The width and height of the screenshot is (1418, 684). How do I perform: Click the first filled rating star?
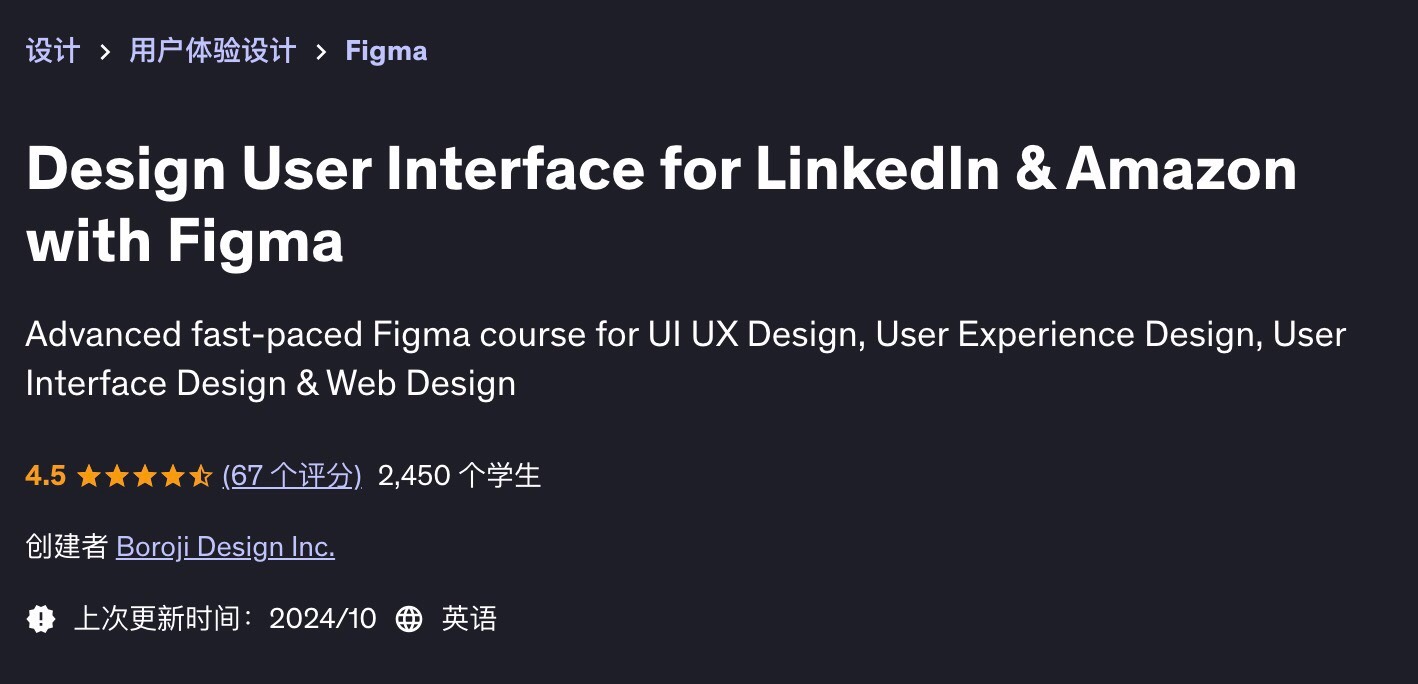[x=88, y=476]
